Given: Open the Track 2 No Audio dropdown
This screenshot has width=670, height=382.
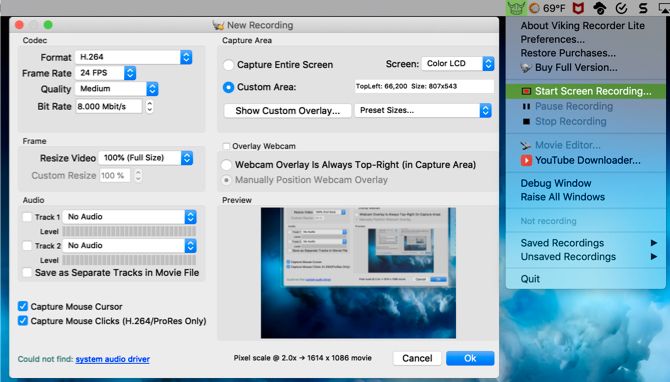Looking at the screenshot, I should coord(129,246).
